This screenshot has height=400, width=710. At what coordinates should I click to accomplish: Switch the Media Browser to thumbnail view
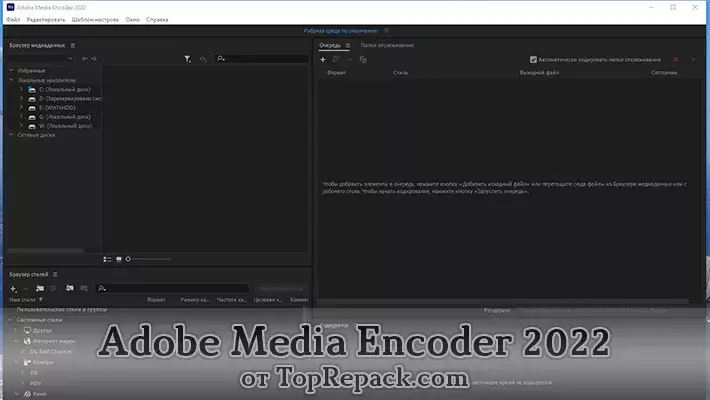119,259
